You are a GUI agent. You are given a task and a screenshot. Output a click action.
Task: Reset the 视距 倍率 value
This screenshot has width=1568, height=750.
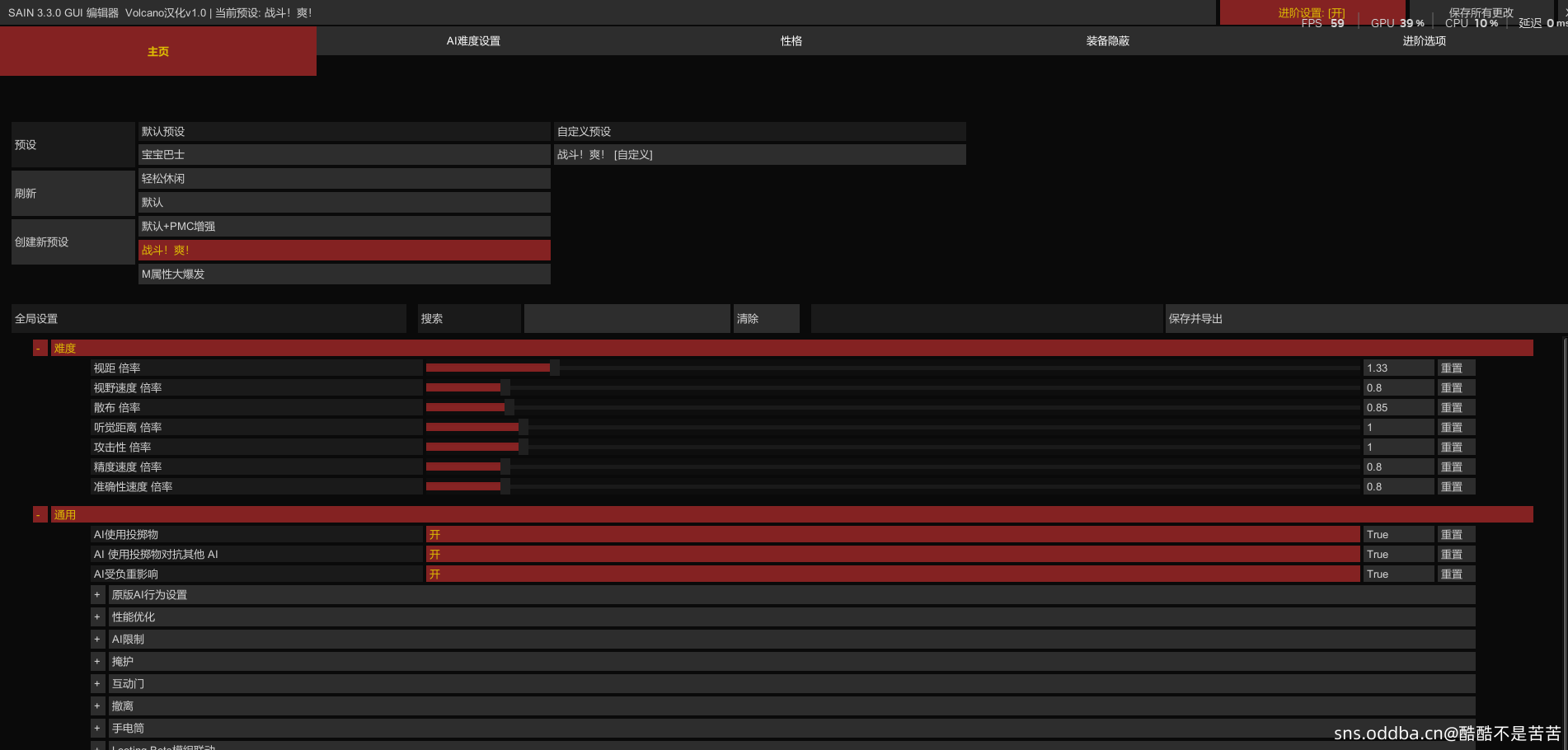[x=1455, y=368]
